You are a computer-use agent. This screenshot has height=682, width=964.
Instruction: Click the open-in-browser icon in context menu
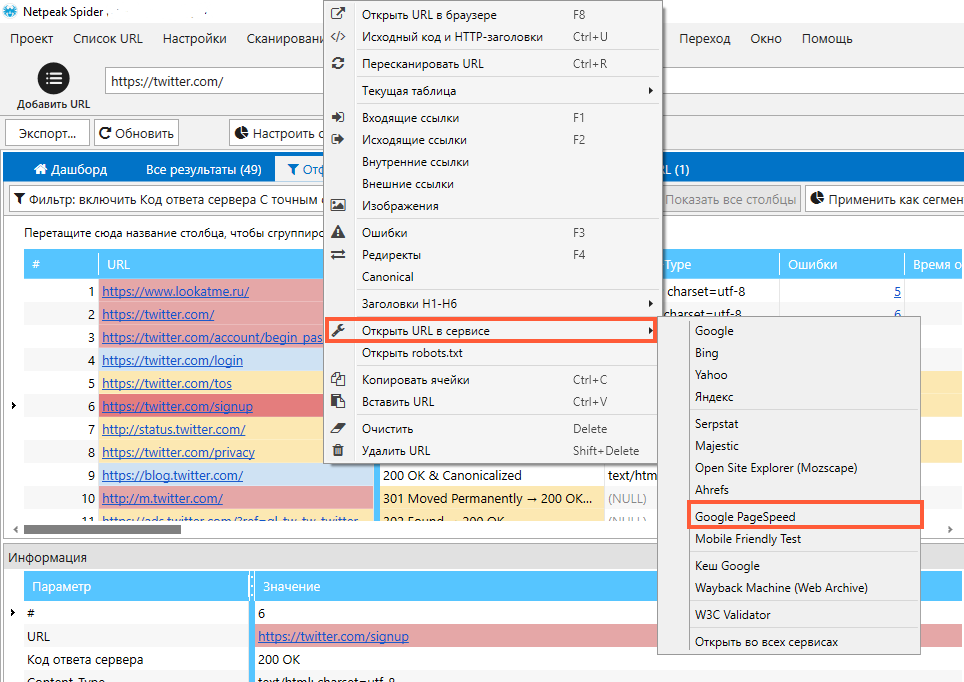[x=338, y=14]
